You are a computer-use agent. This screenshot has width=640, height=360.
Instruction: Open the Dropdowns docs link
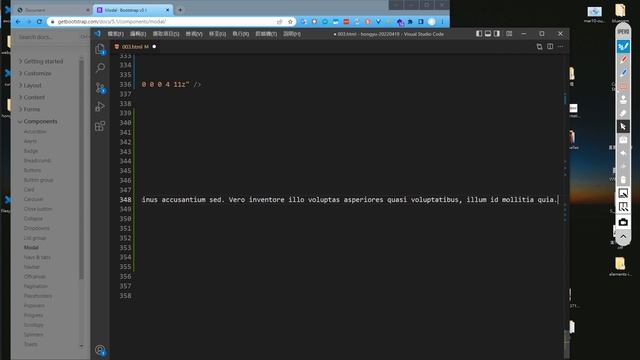36,228
